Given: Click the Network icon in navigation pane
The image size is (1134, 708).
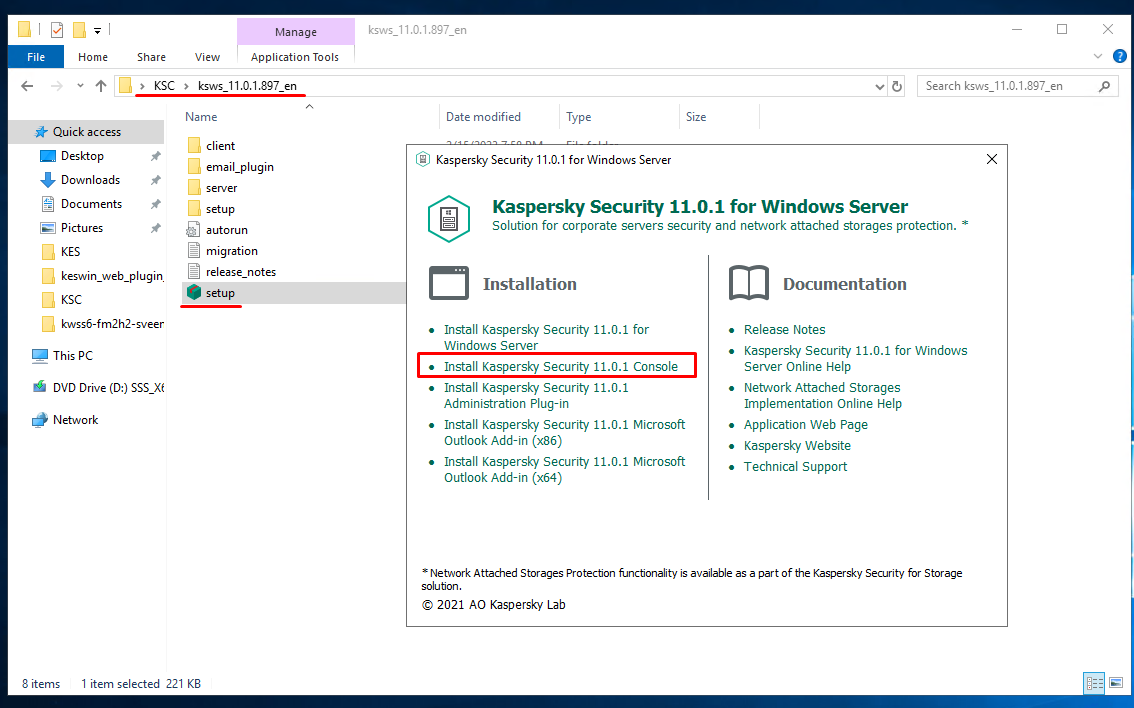Looking at the screenshot, I should coord(40,420).
